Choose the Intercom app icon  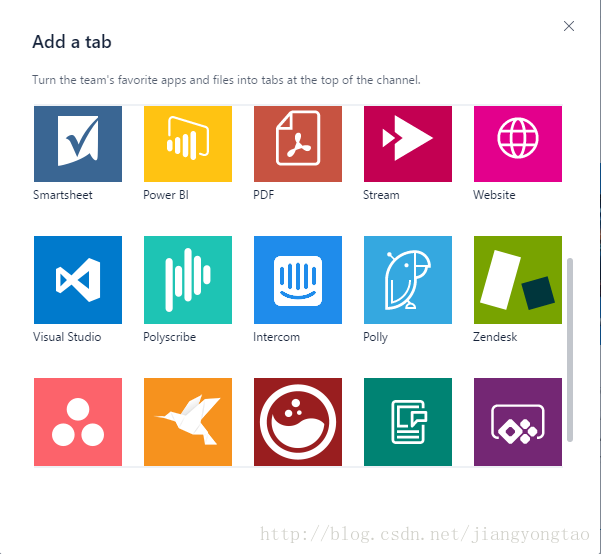(298, 280)
